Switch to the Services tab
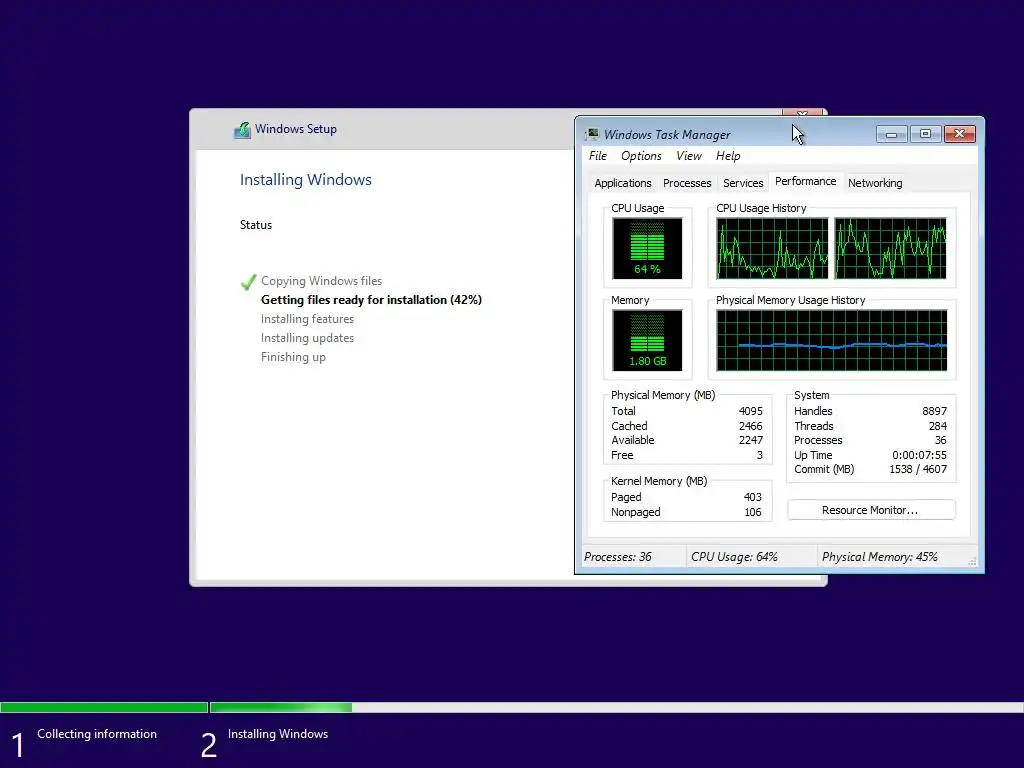1024x768 pixels. click(x=743, y=183)
